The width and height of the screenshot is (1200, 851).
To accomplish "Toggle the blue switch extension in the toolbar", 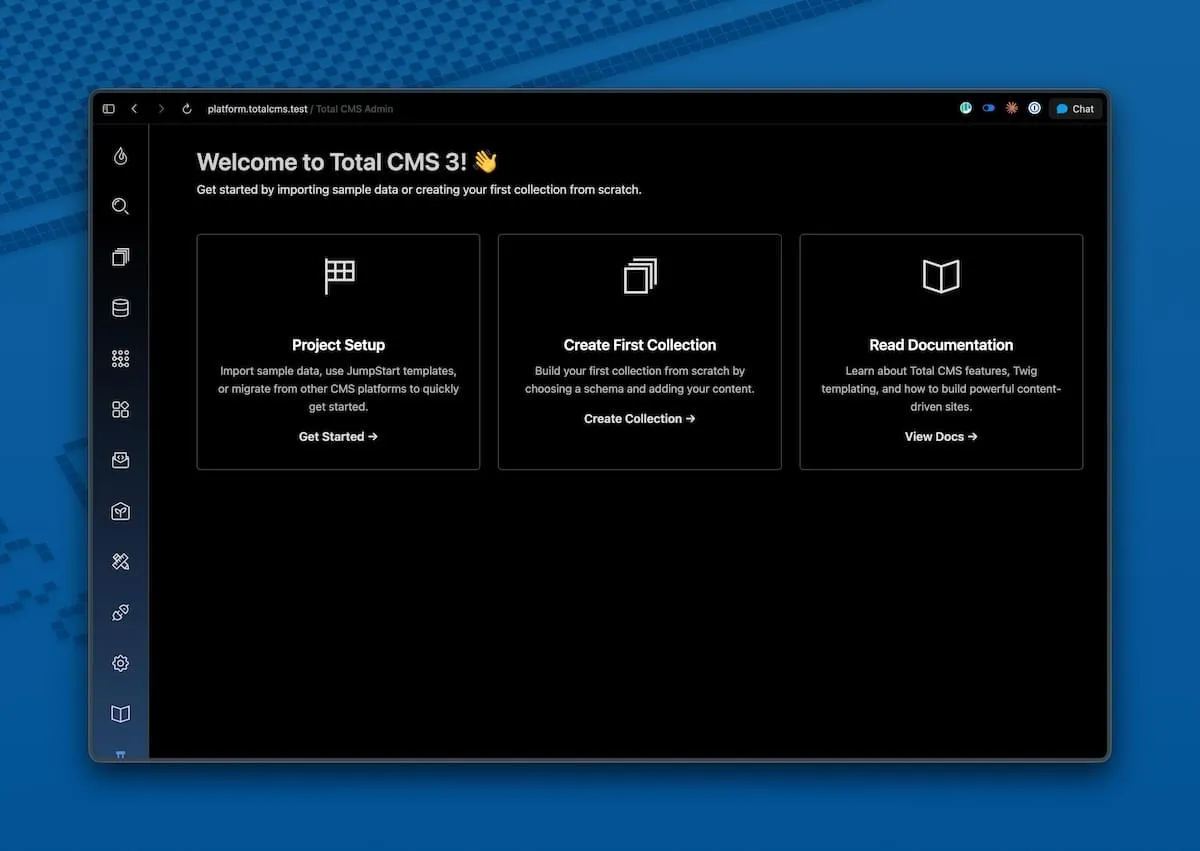I will tap(989, 108).
